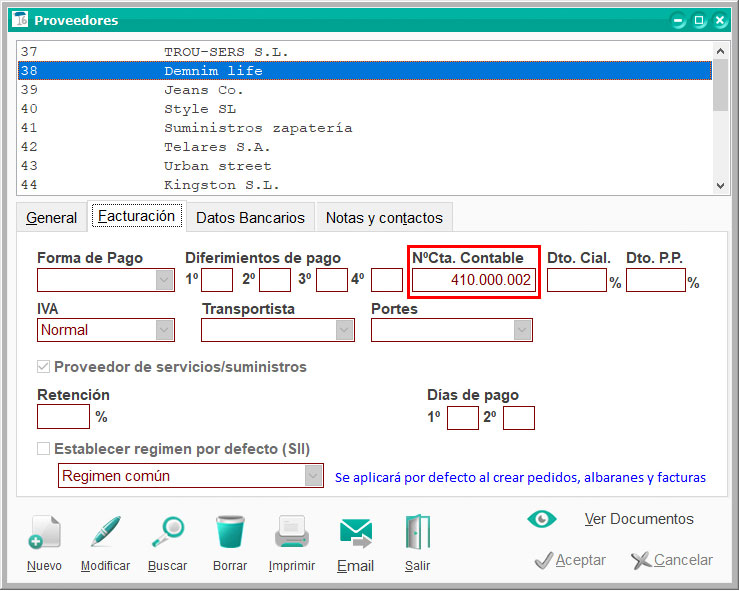Viewport: 739px width, 591px height.
Task: Open the Notas y contactos tab
Action: pos(384,218)
